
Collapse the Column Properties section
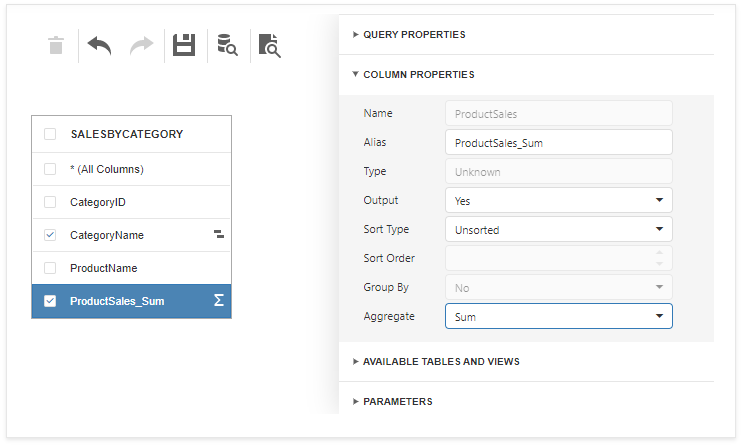(x=418, y=75)
